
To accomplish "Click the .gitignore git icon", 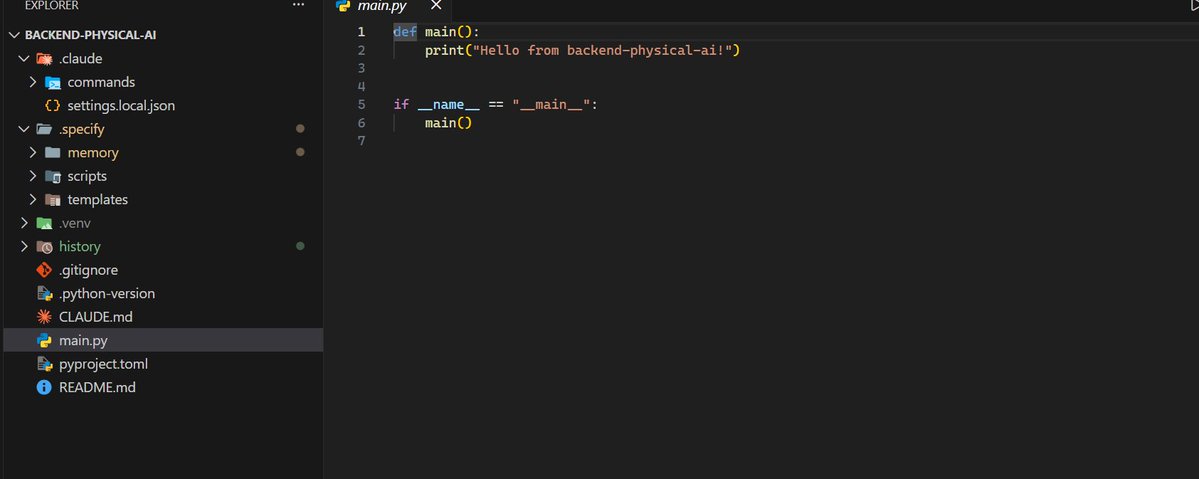I will [44, 270].
